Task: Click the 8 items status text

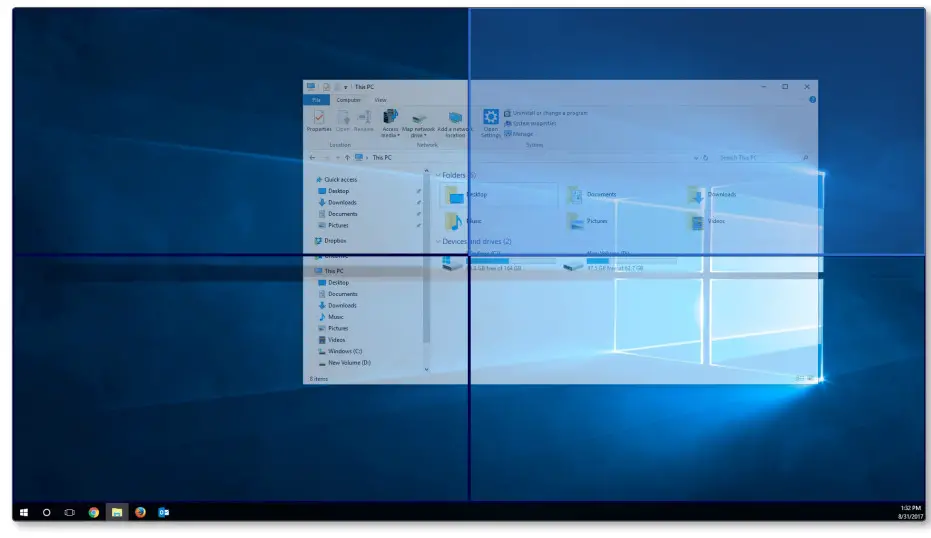Action: tap(319, 379)
